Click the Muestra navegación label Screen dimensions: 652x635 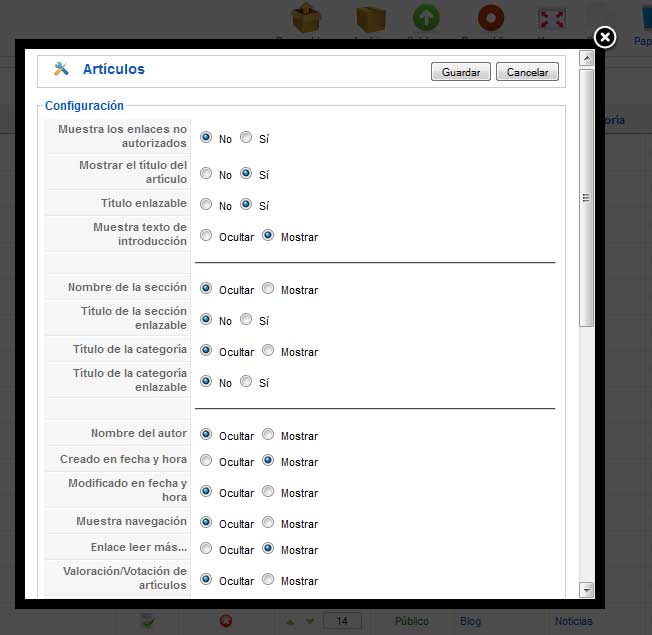tap(131, 521)
